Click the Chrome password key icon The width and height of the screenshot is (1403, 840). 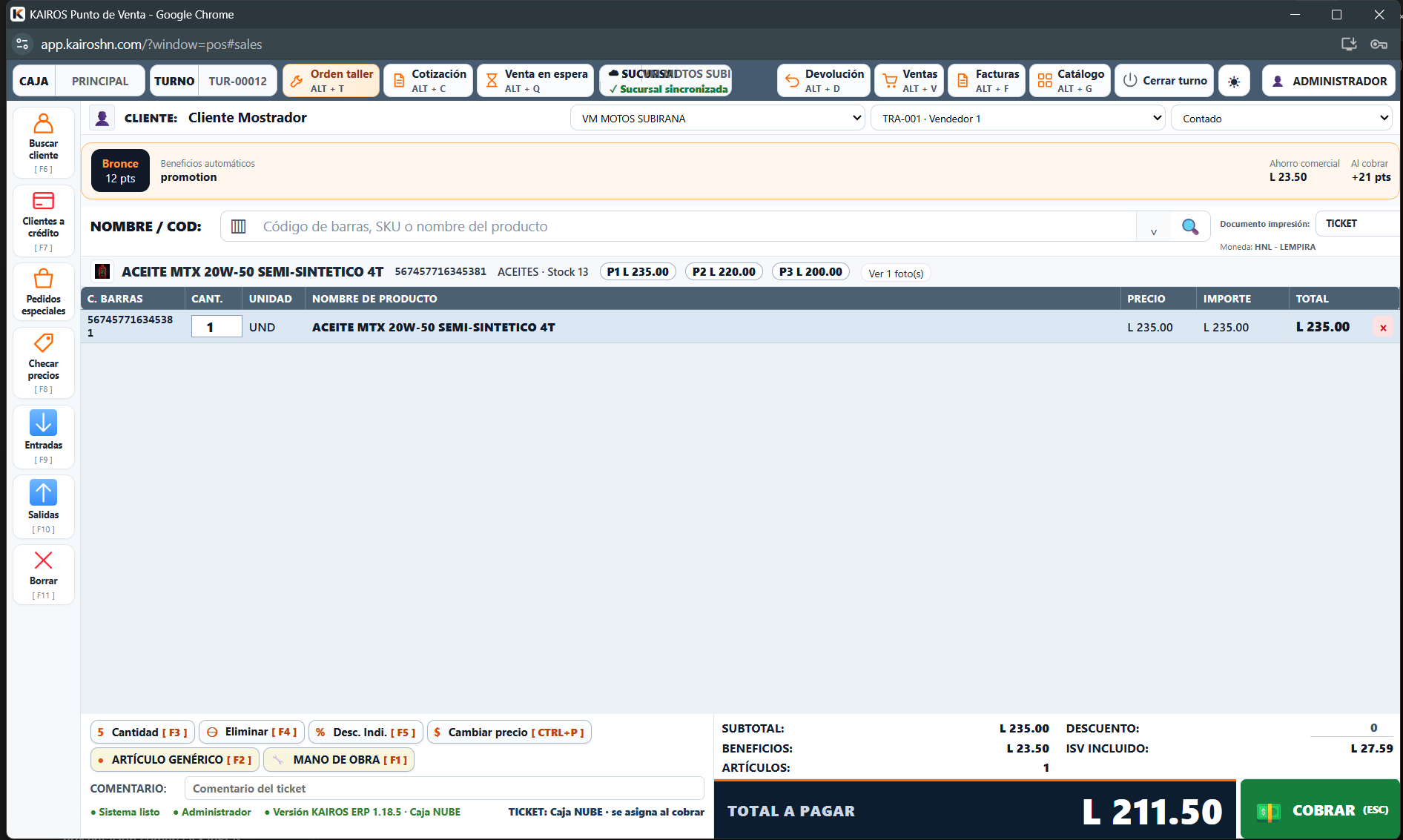(x=1379, y=44)
